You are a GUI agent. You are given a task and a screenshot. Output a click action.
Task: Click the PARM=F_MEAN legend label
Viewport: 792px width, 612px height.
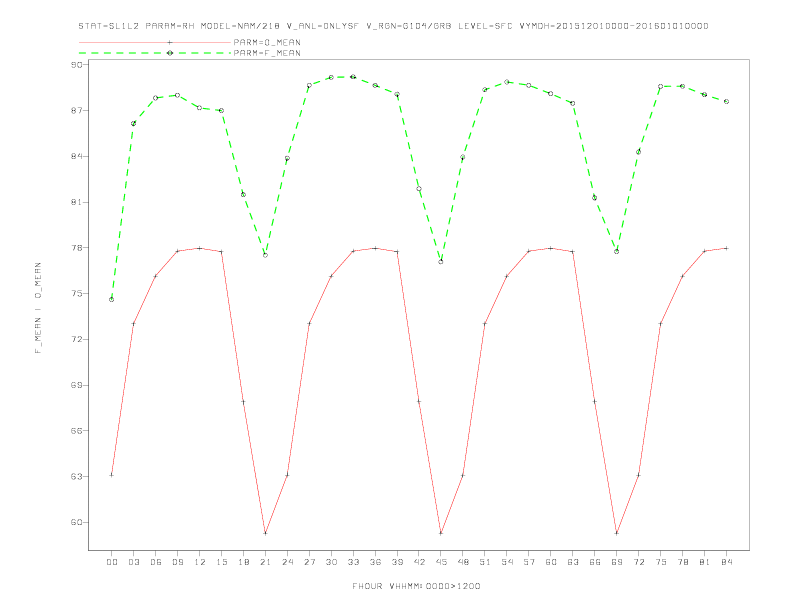coord(267,53)
